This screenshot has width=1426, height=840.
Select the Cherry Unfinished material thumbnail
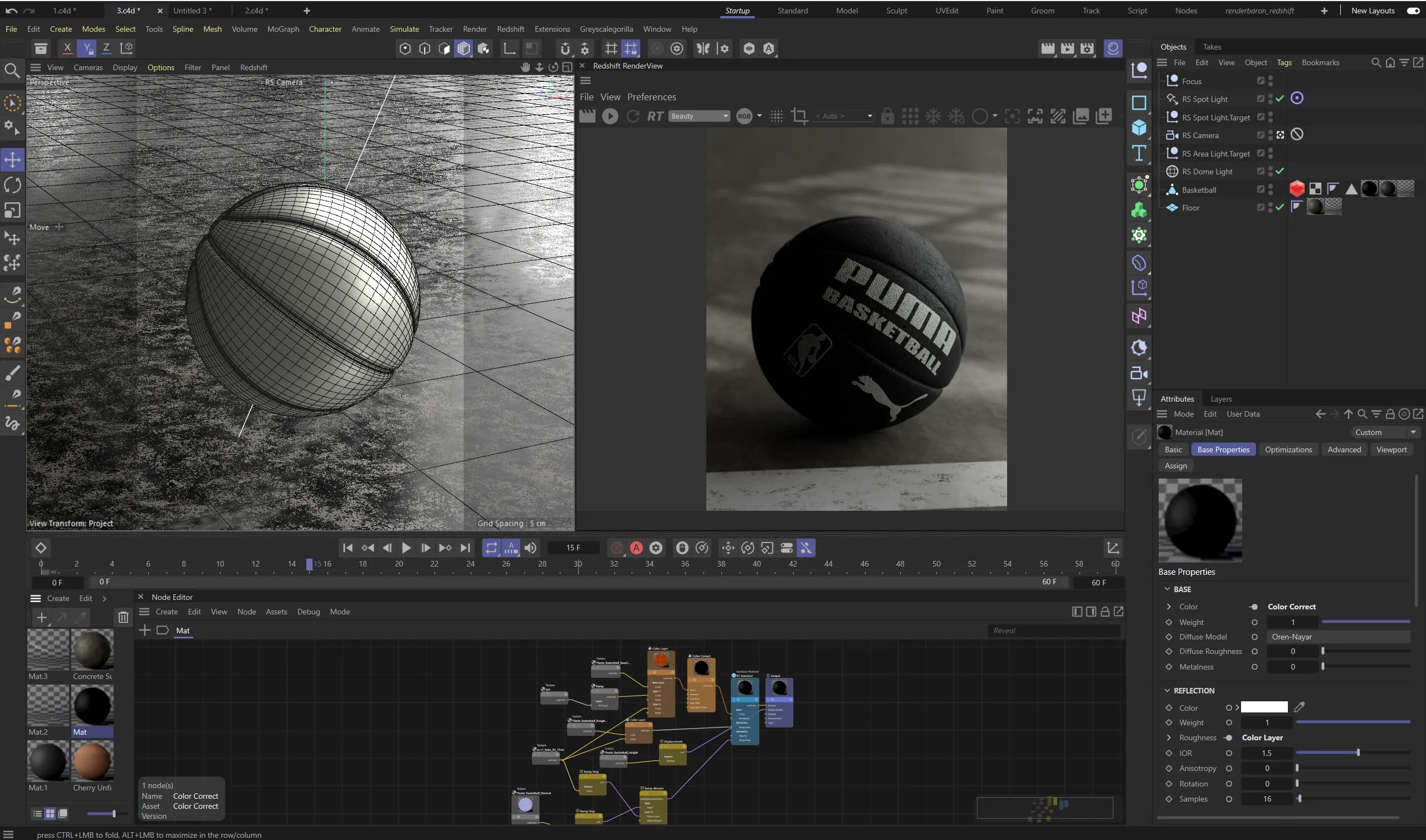pos(92,761)
